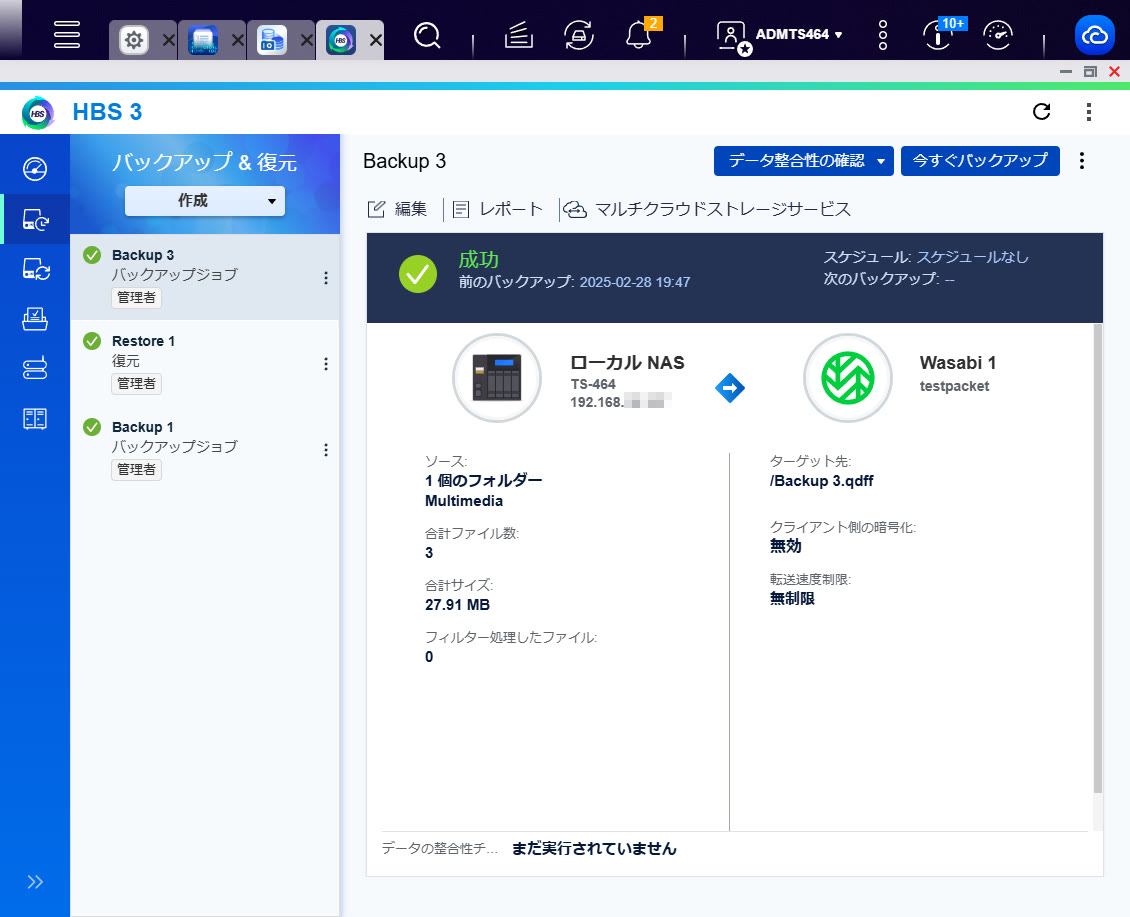1130x917 pixels.
Task: Expand the ADMTS464 user menu
Action: tap(798, 34)
